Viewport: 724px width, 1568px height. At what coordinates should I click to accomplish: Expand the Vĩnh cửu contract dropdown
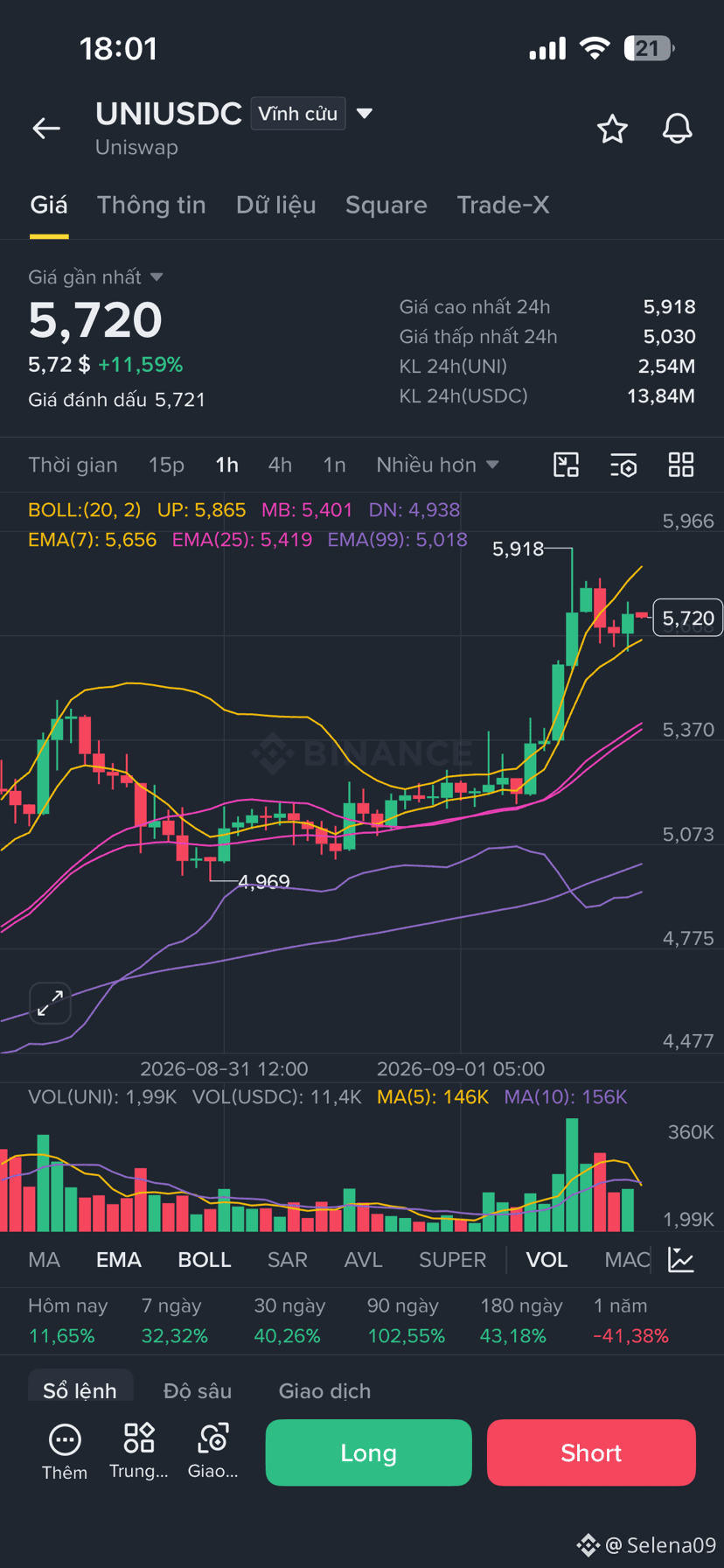pos(313,114)
